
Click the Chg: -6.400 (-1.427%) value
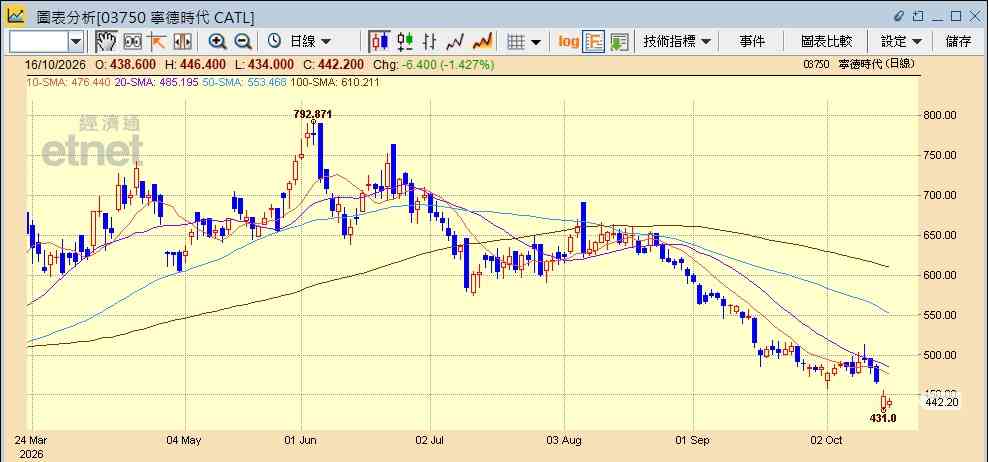pos(434,65)
